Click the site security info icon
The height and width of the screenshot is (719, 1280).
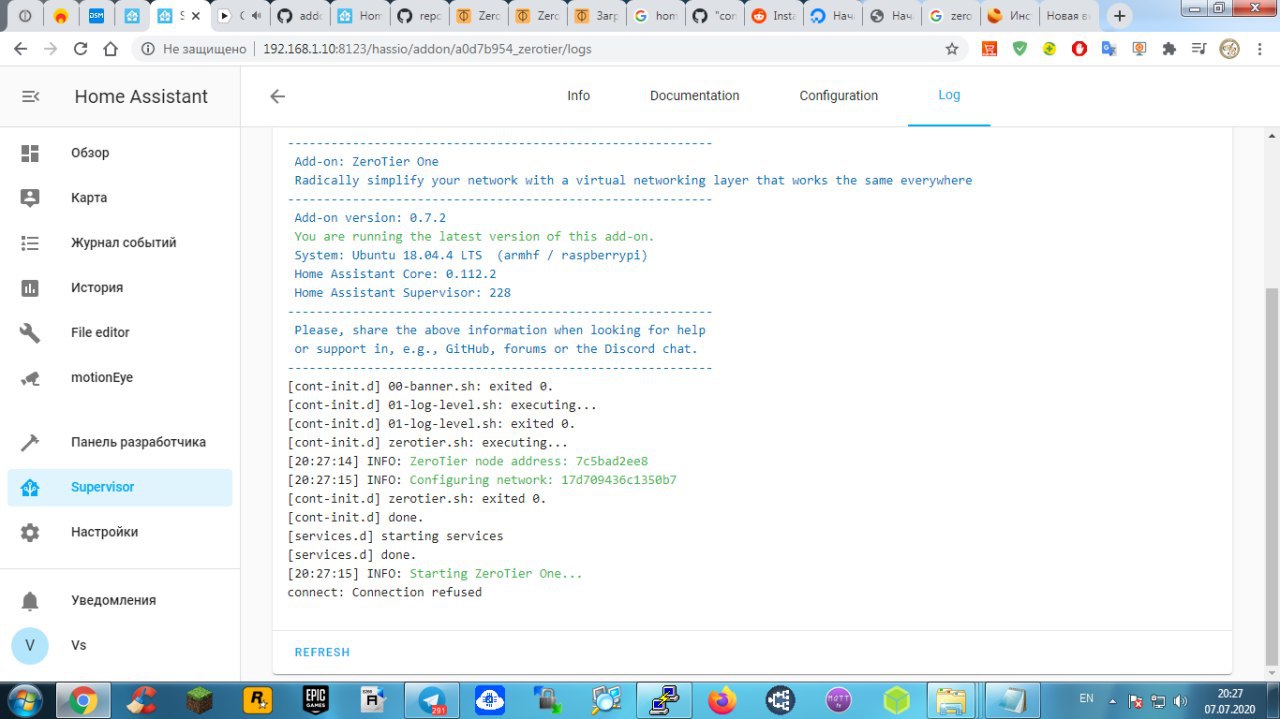click(x=147, y=49)
